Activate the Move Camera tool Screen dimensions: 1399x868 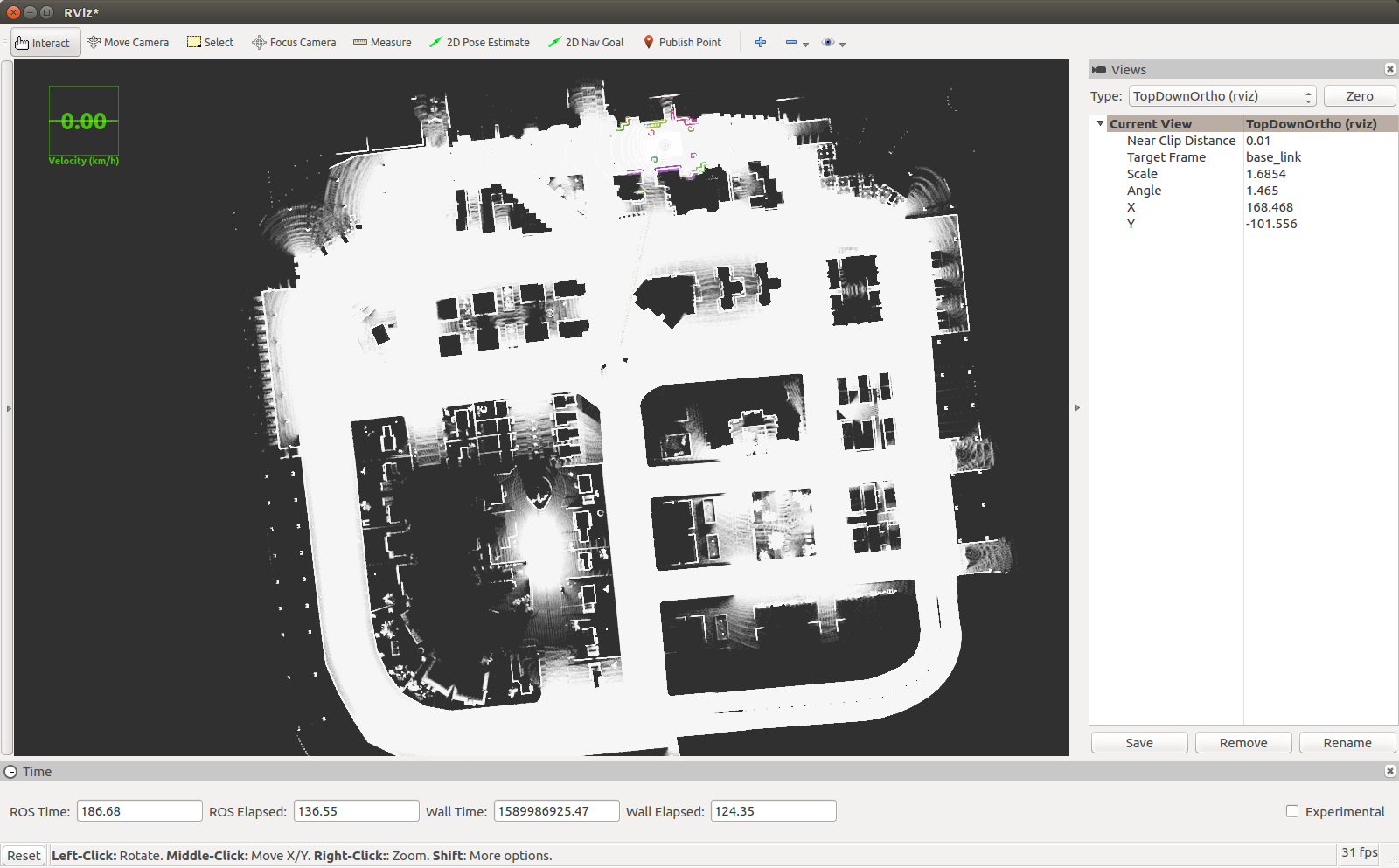click(x=128, y=43)
